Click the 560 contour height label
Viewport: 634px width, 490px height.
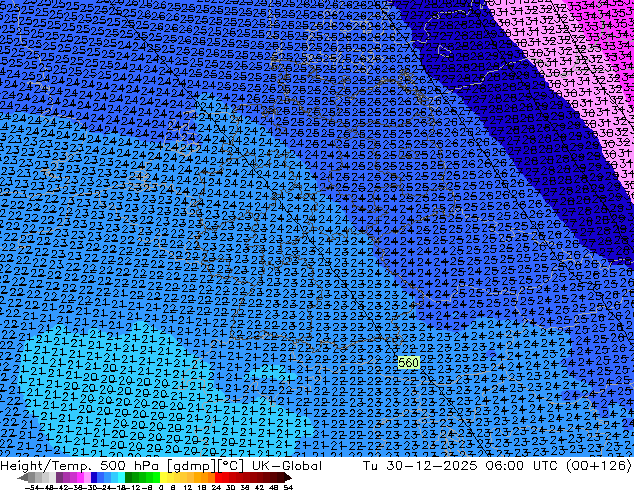point(408,363)
